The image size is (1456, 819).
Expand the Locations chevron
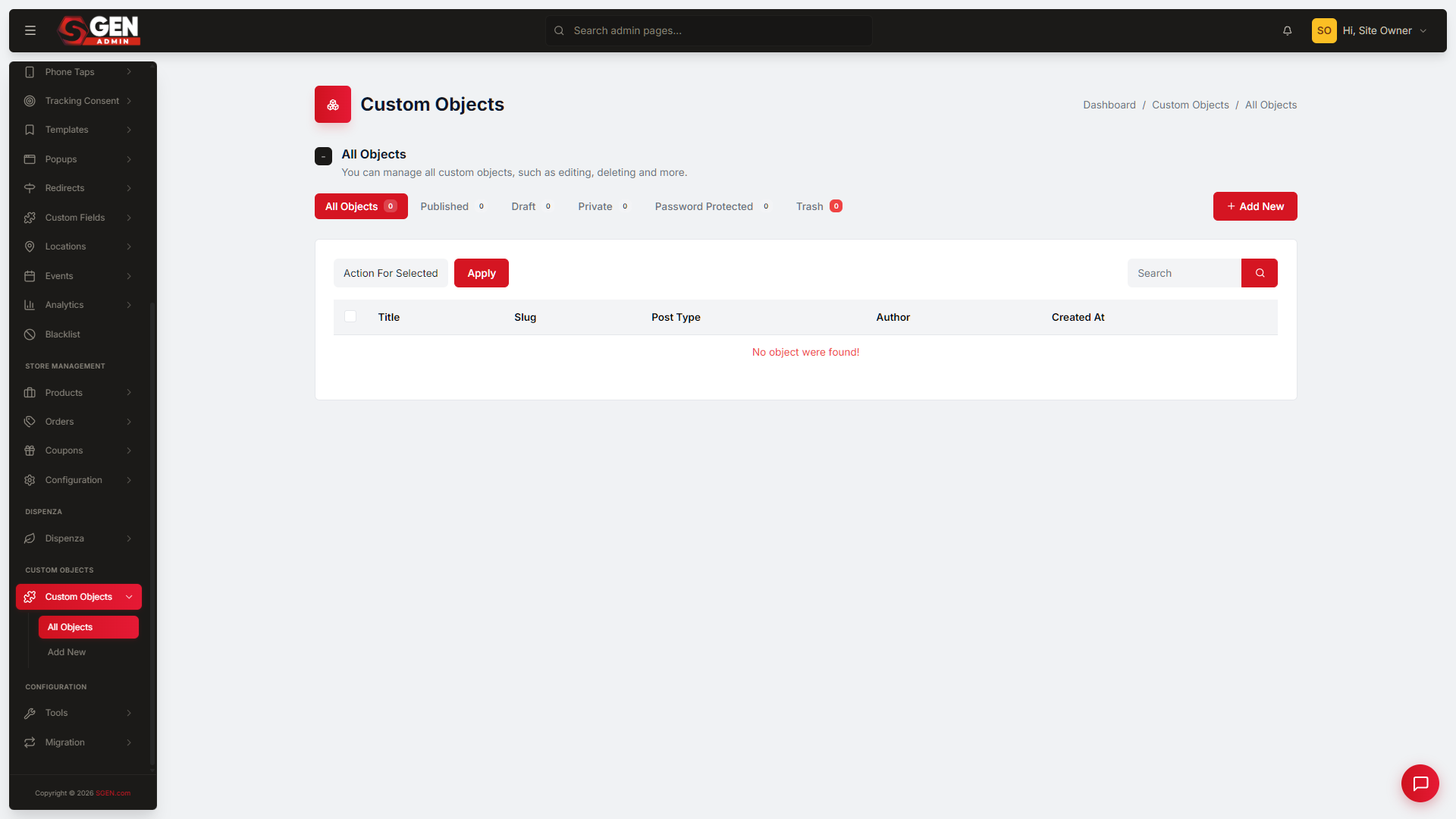pos(129,246)
